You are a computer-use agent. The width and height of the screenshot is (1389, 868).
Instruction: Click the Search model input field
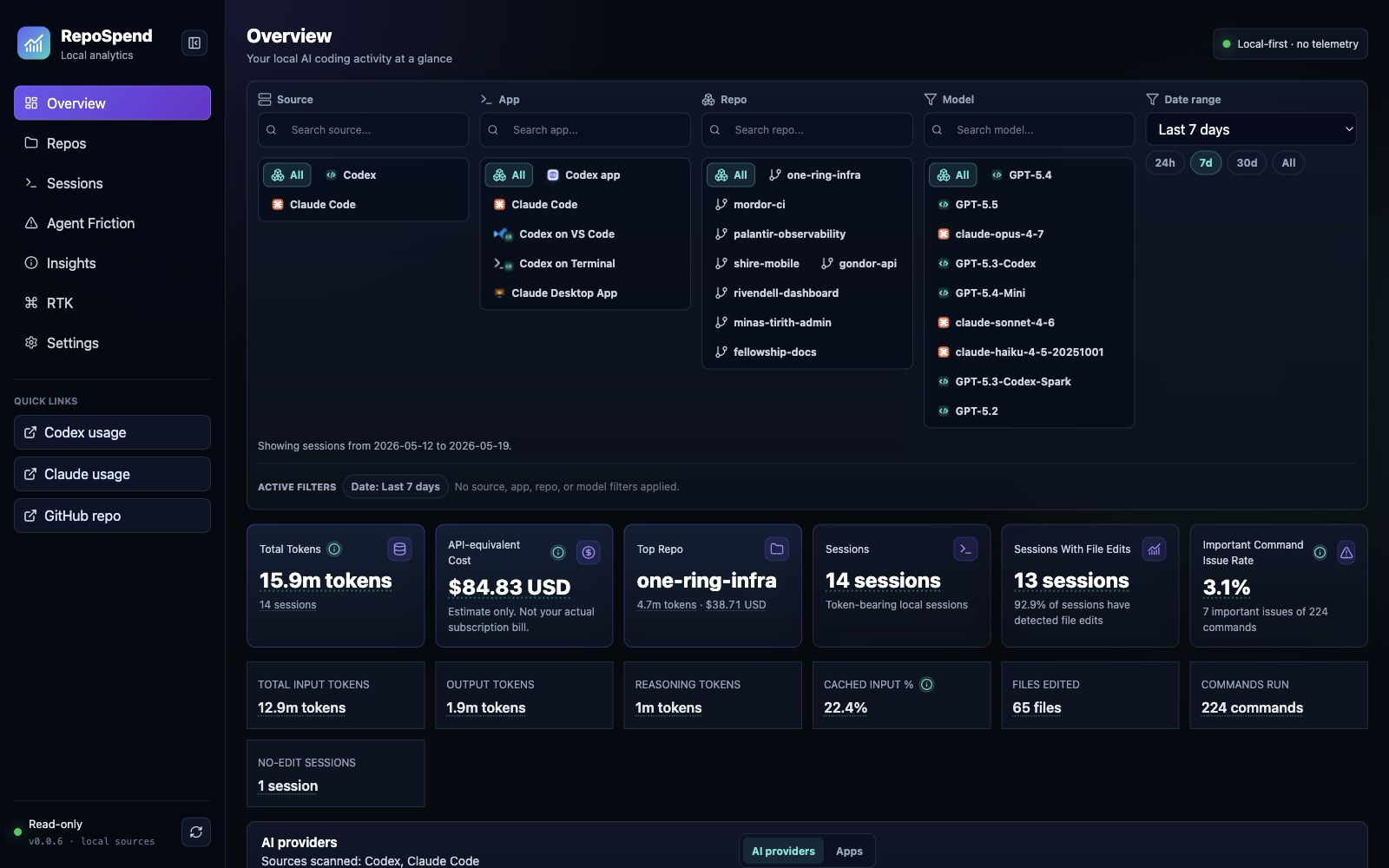(x=1029, y=129)
